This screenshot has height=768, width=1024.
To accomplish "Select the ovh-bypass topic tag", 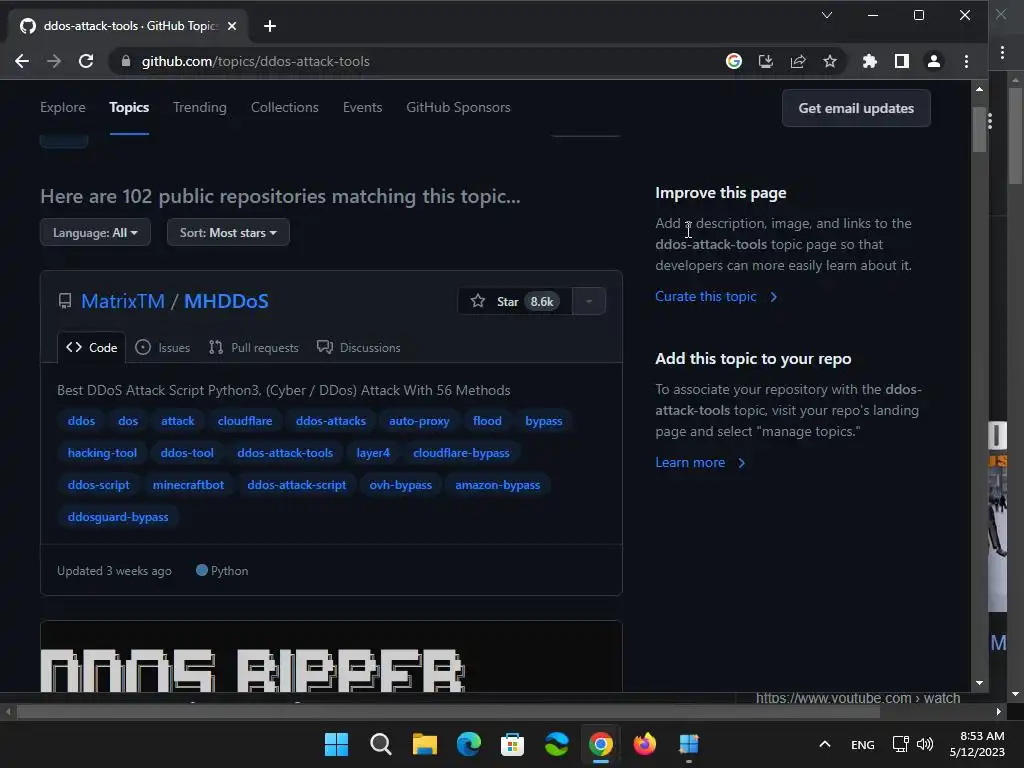I will tap(400, 485).
